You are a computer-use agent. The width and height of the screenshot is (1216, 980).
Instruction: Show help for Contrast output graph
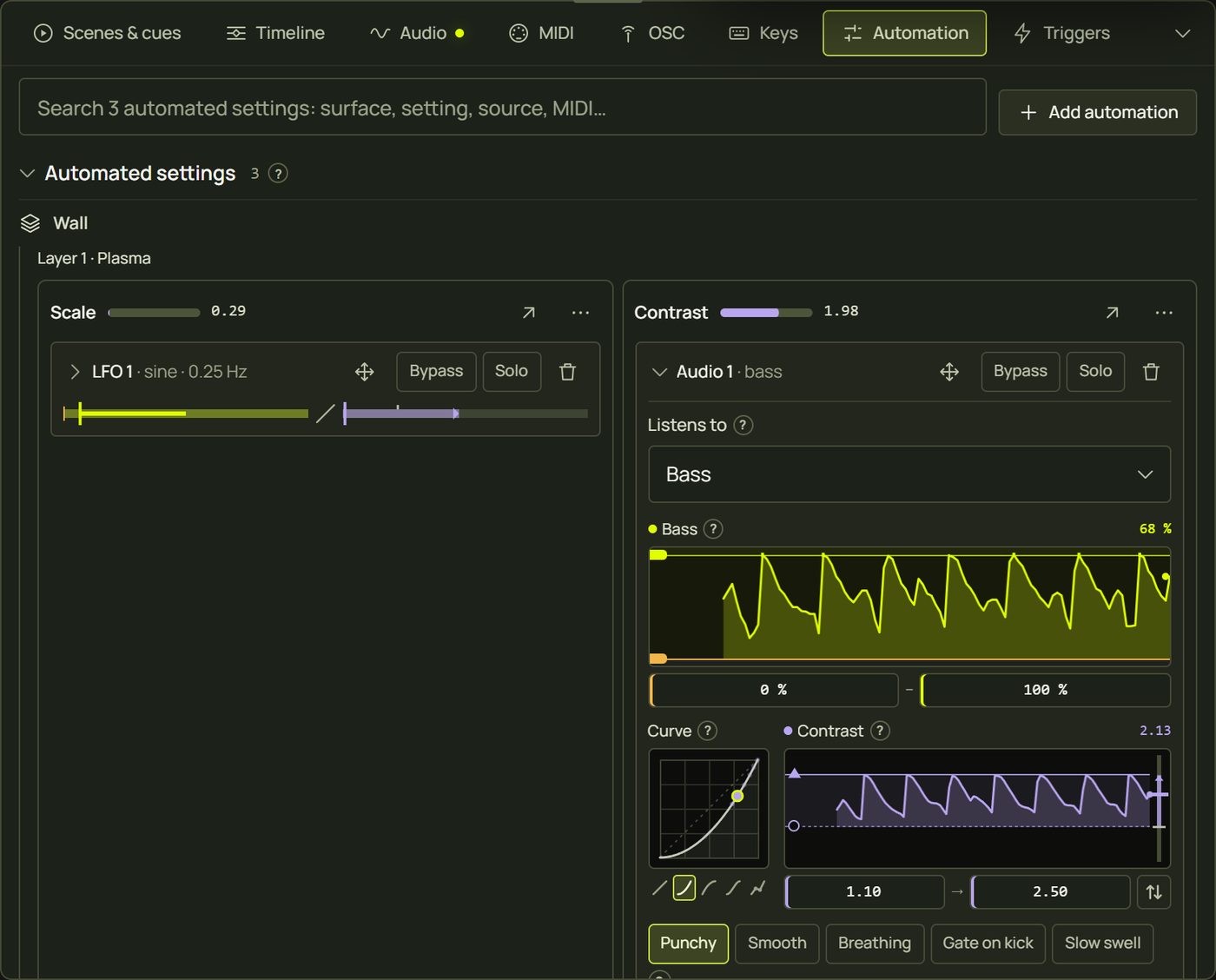pos(880,731)
